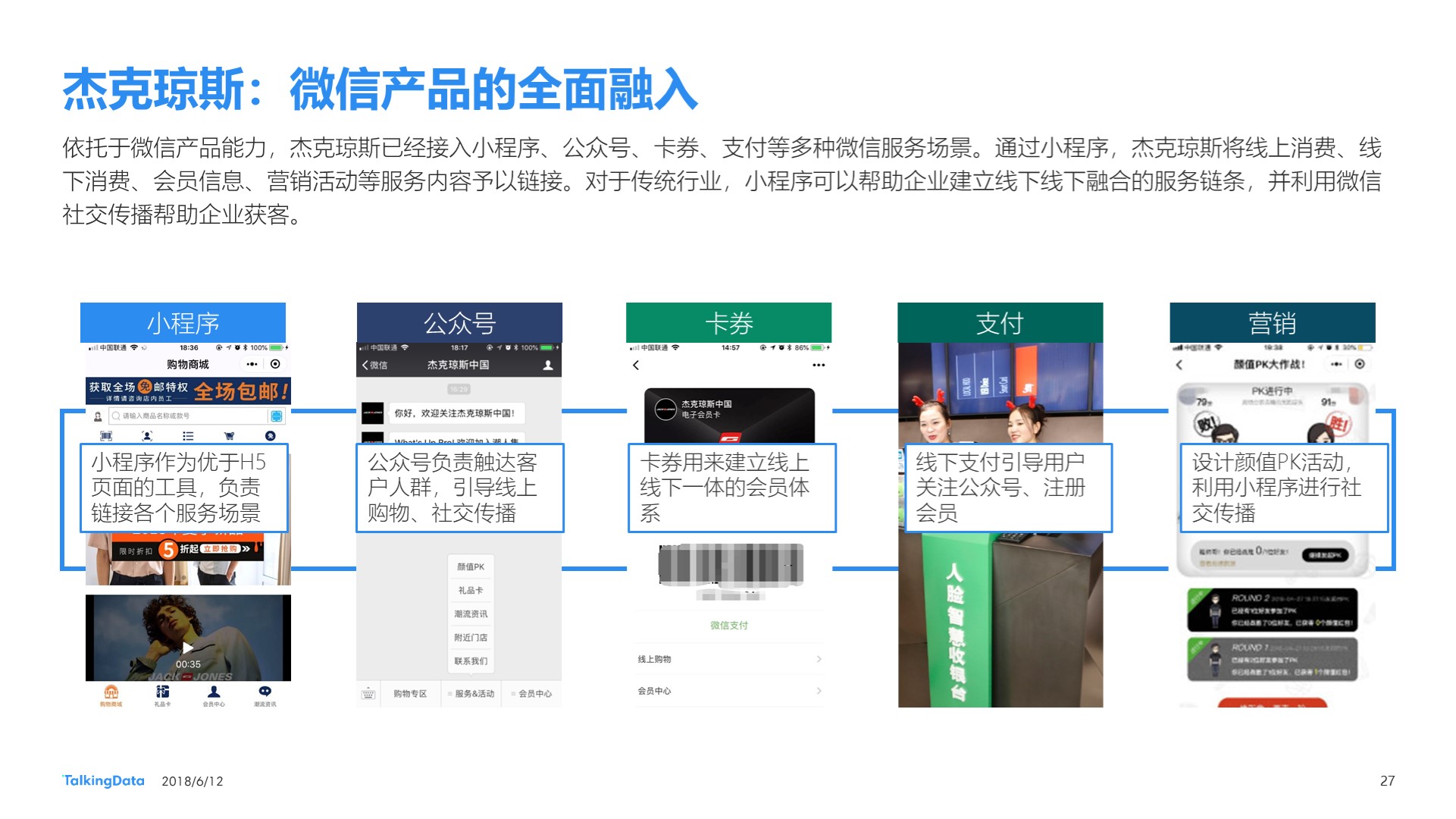Open the more dots in the 卡券 screen
Viewport: 1456px width, 819px height.
point(819,365)
